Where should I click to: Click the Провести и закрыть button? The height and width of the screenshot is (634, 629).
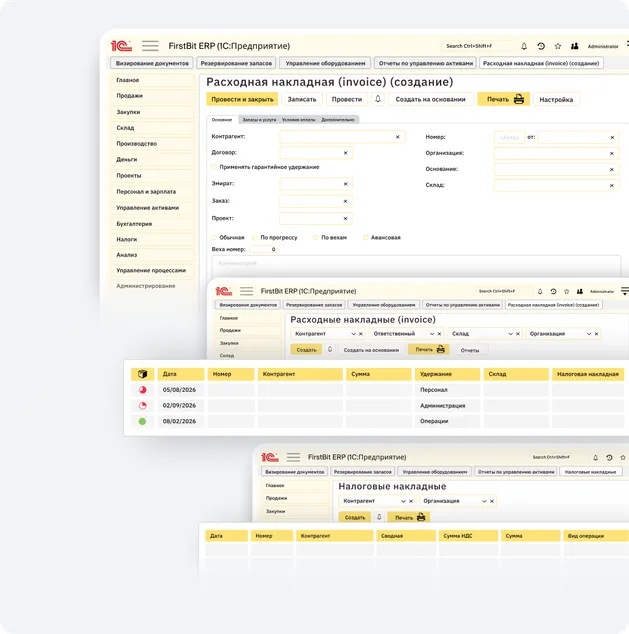pos(242,99)
